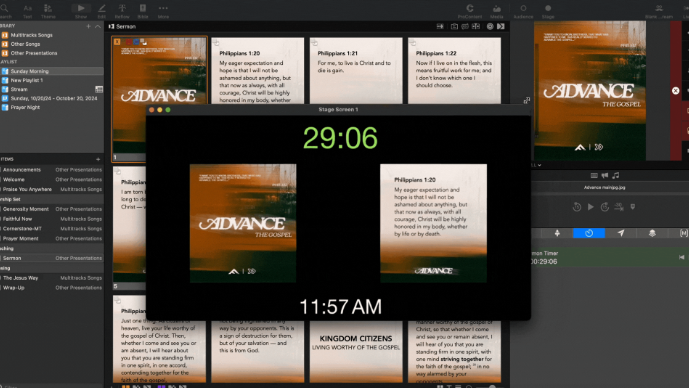Skip media forward with the skip-ahead button

605,207
